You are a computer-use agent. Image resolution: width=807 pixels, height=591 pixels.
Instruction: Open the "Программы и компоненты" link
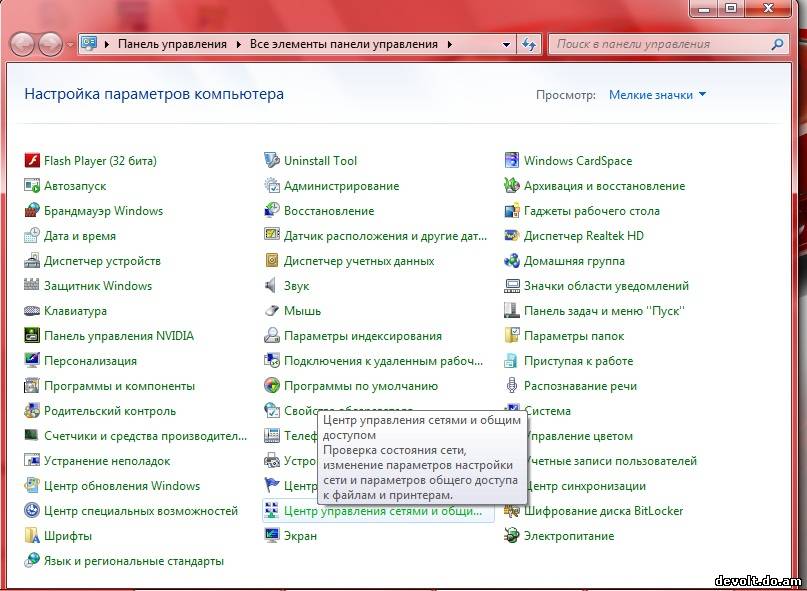[119, 386]
